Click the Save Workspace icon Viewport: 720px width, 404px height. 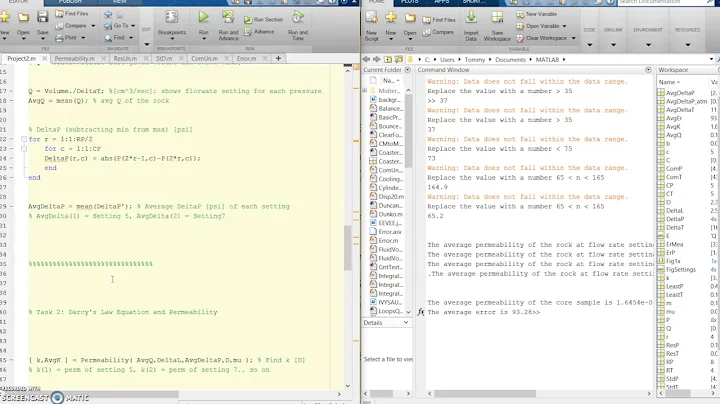(497, 17)
